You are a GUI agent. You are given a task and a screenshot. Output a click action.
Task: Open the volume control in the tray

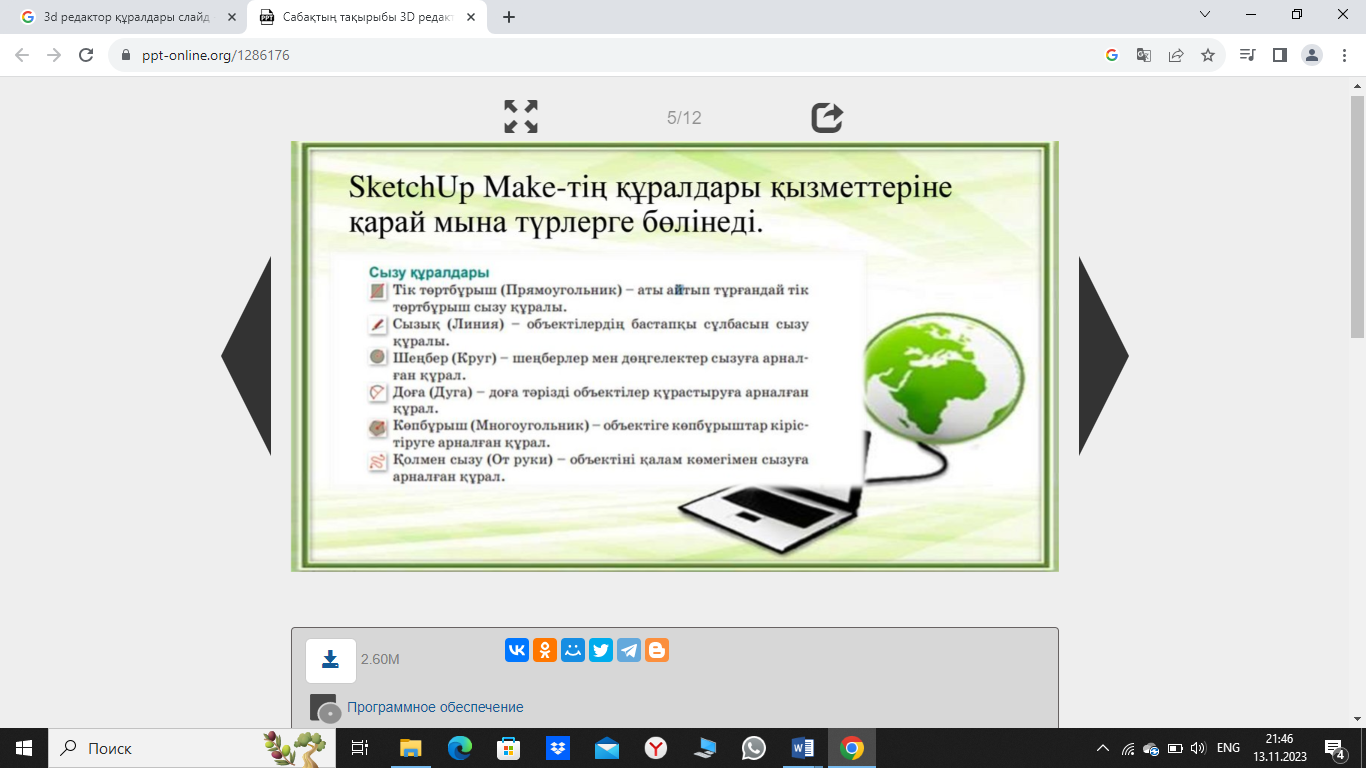1198,748
